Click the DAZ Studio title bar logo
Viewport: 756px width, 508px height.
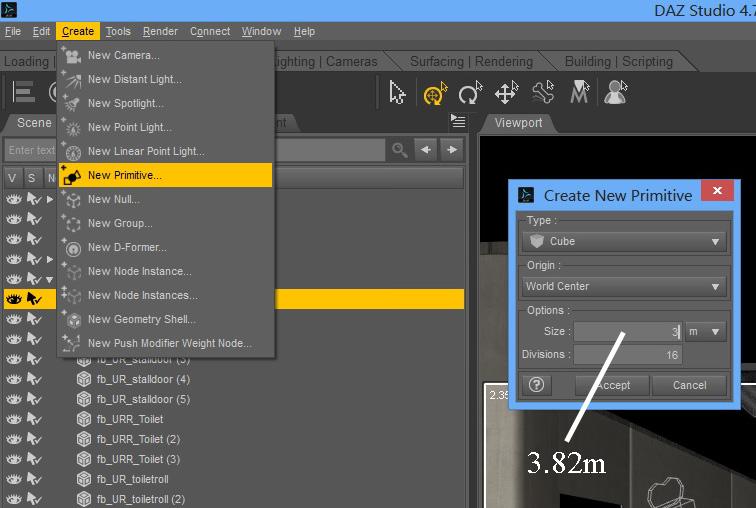(x=9, y=10)
